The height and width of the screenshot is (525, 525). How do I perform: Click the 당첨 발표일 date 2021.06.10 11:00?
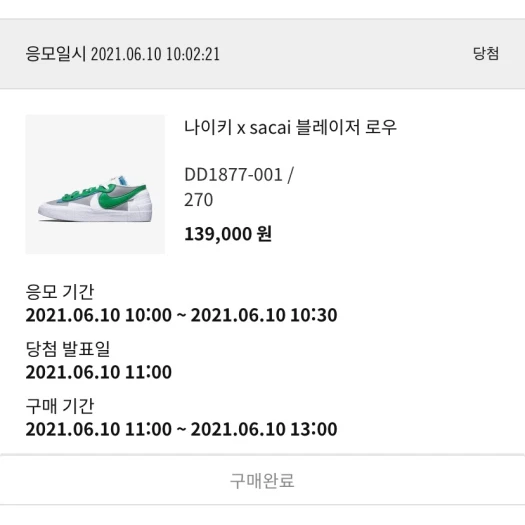click(x=98, y=372)
